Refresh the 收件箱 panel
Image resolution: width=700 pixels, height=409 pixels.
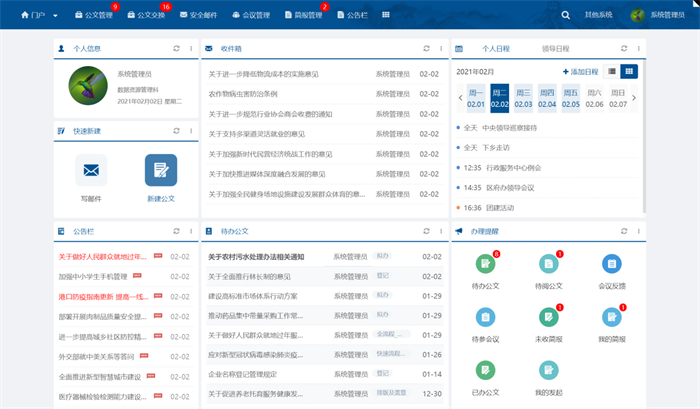tap(423, 48)
